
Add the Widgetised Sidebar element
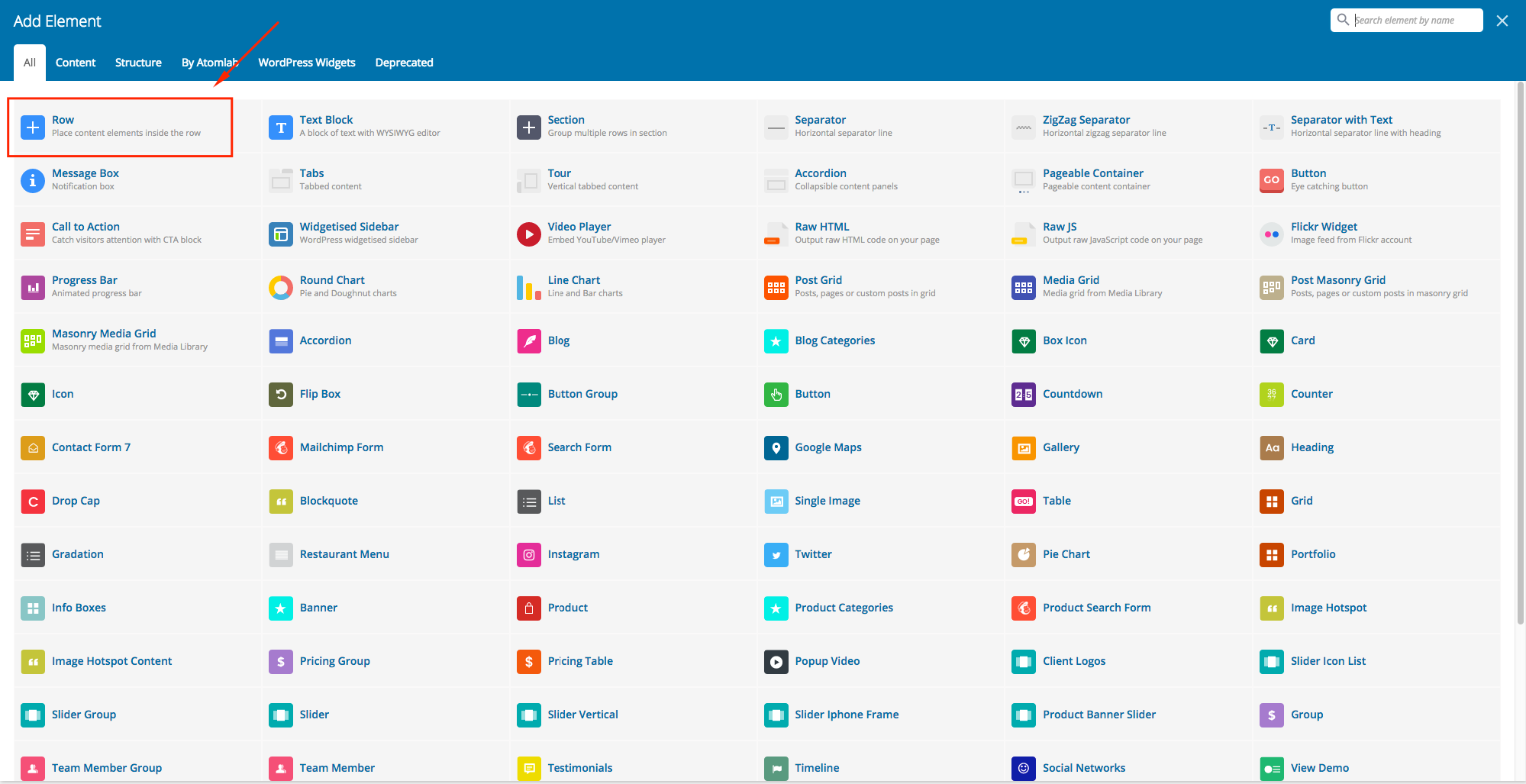click(386, 234)
